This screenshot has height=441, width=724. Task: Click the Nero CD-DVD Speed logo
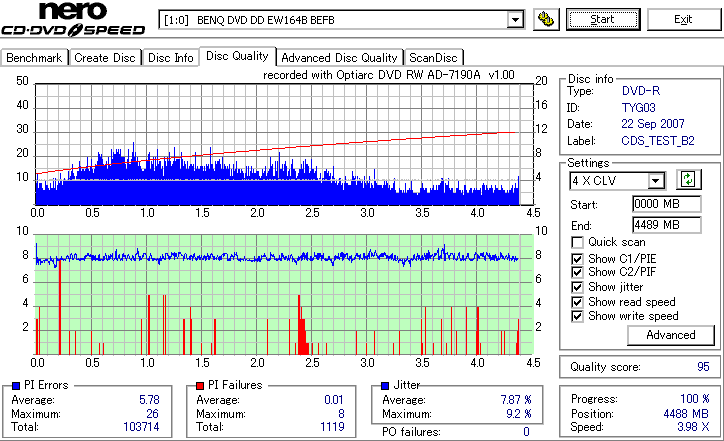coord(73,19)
